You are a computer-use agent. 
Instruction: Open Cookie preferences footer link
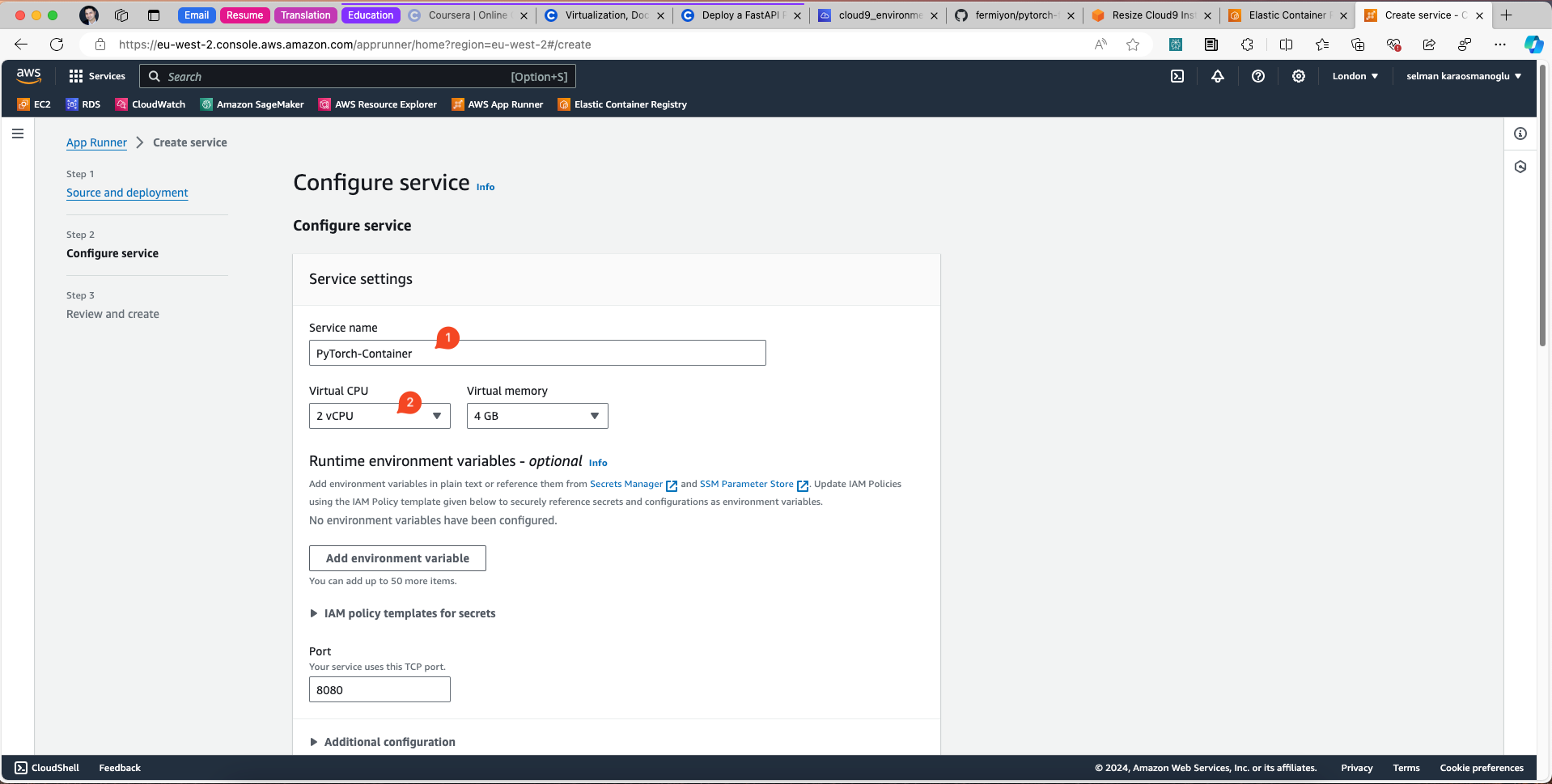(x=1482, y=768)
